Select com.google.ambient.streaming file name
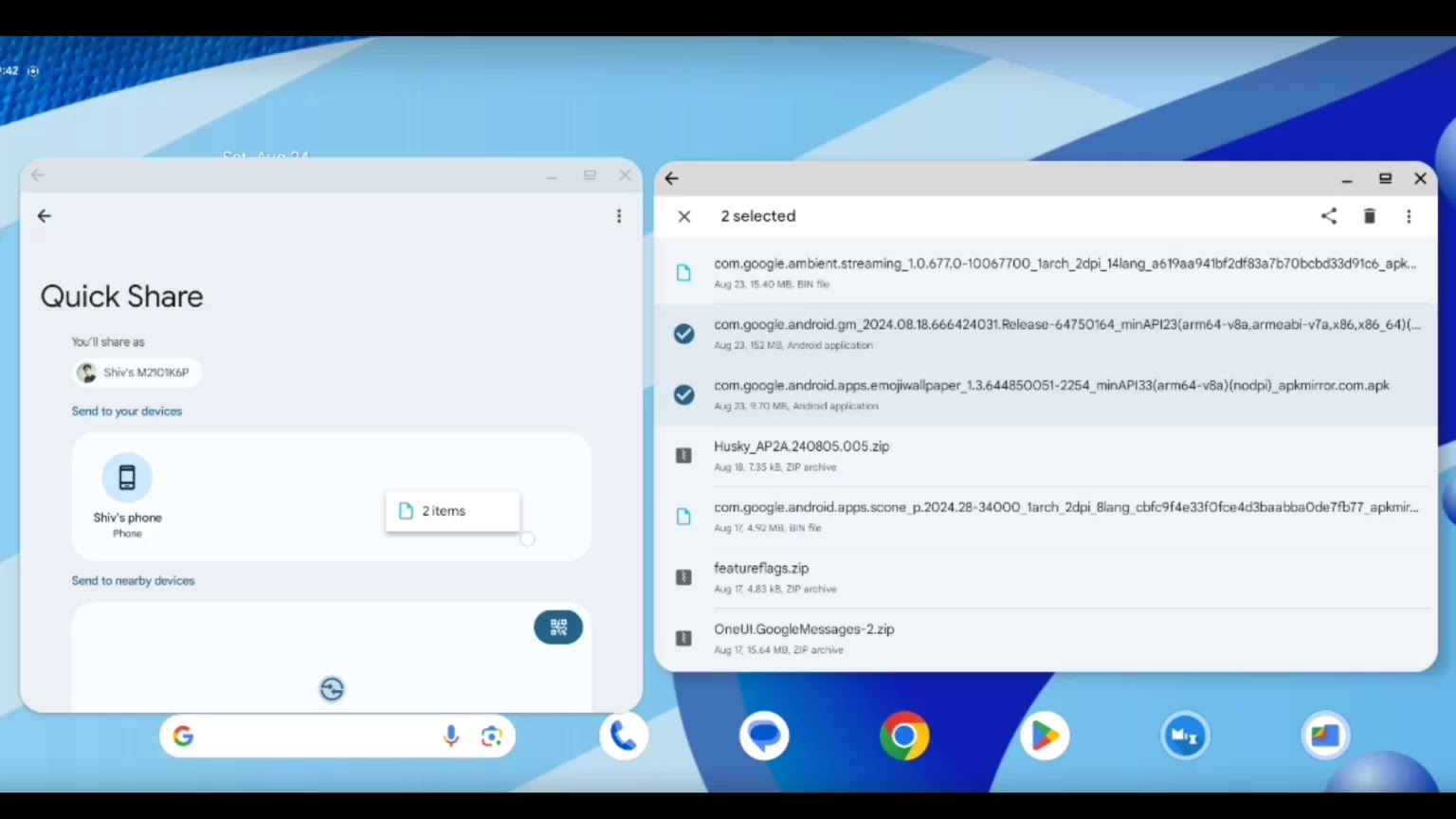The image size is (1456, 819). point(1065,264)
